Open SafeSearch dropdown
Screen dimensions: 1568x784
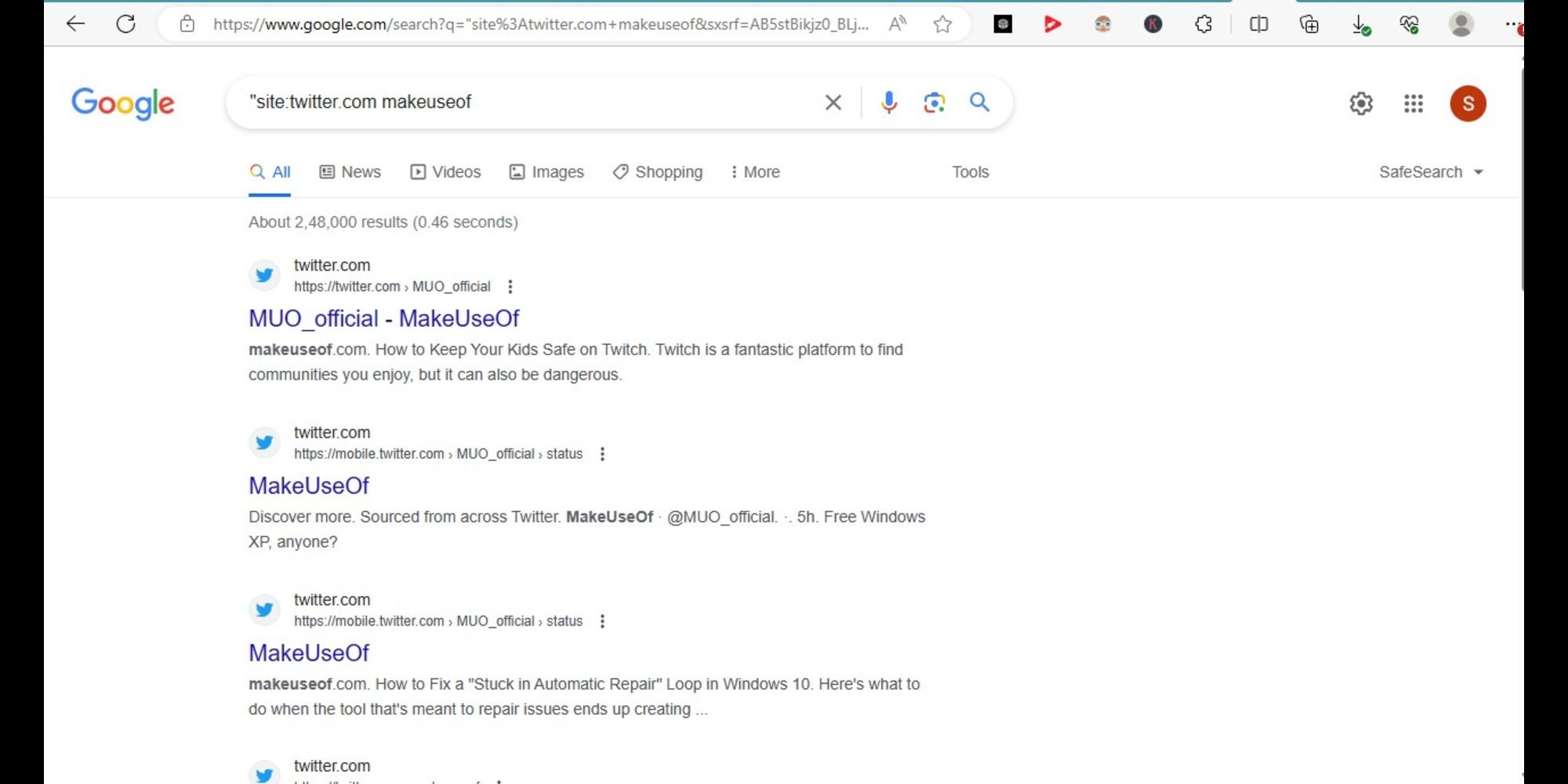(1431, 172)
